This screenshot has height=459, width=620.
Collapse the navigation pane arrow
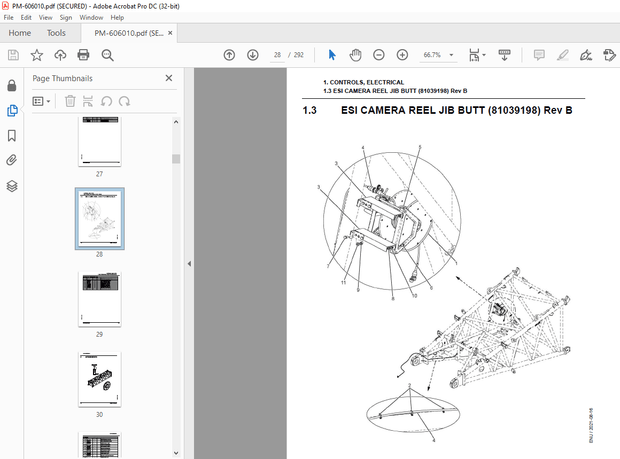[x=189, y=263]
